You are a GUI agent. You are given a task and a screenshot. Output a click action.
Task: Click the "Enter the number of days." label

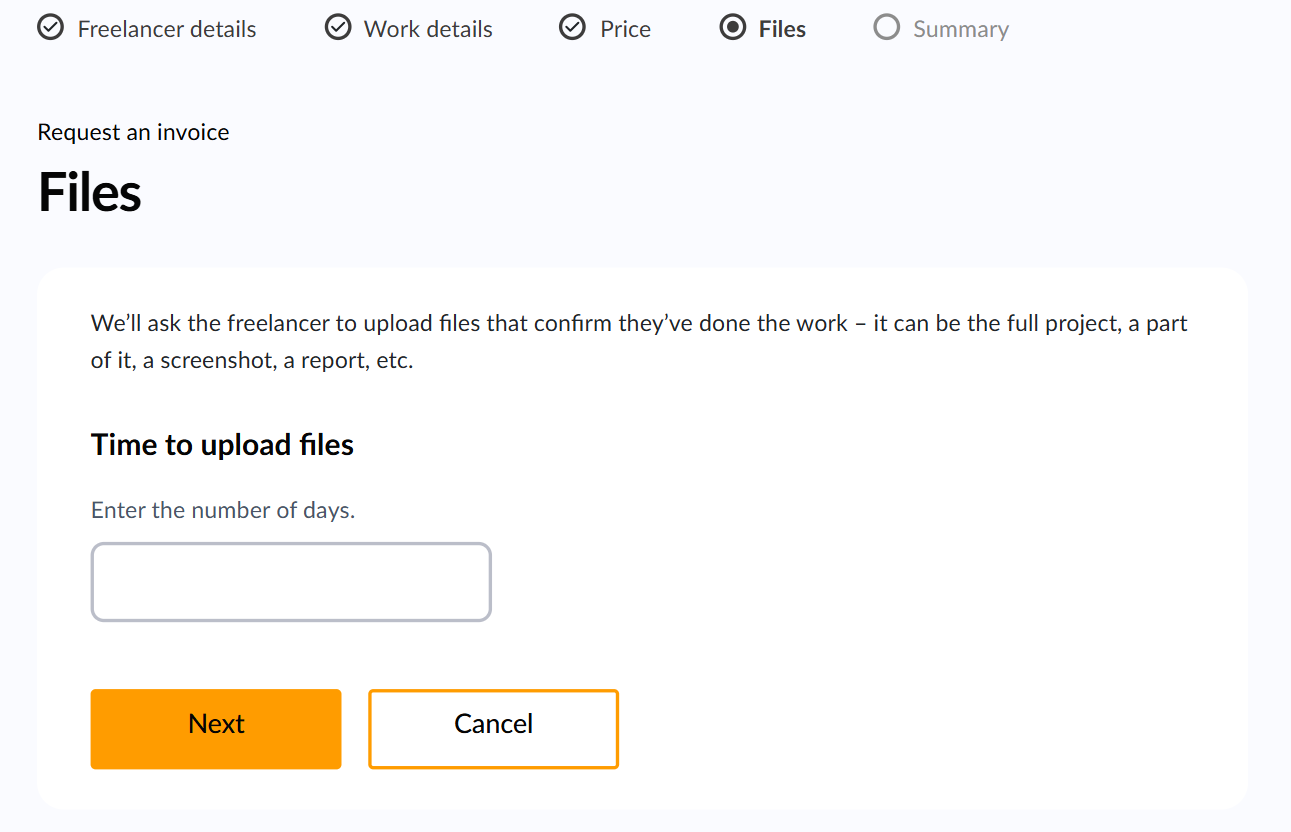point(223,511)
